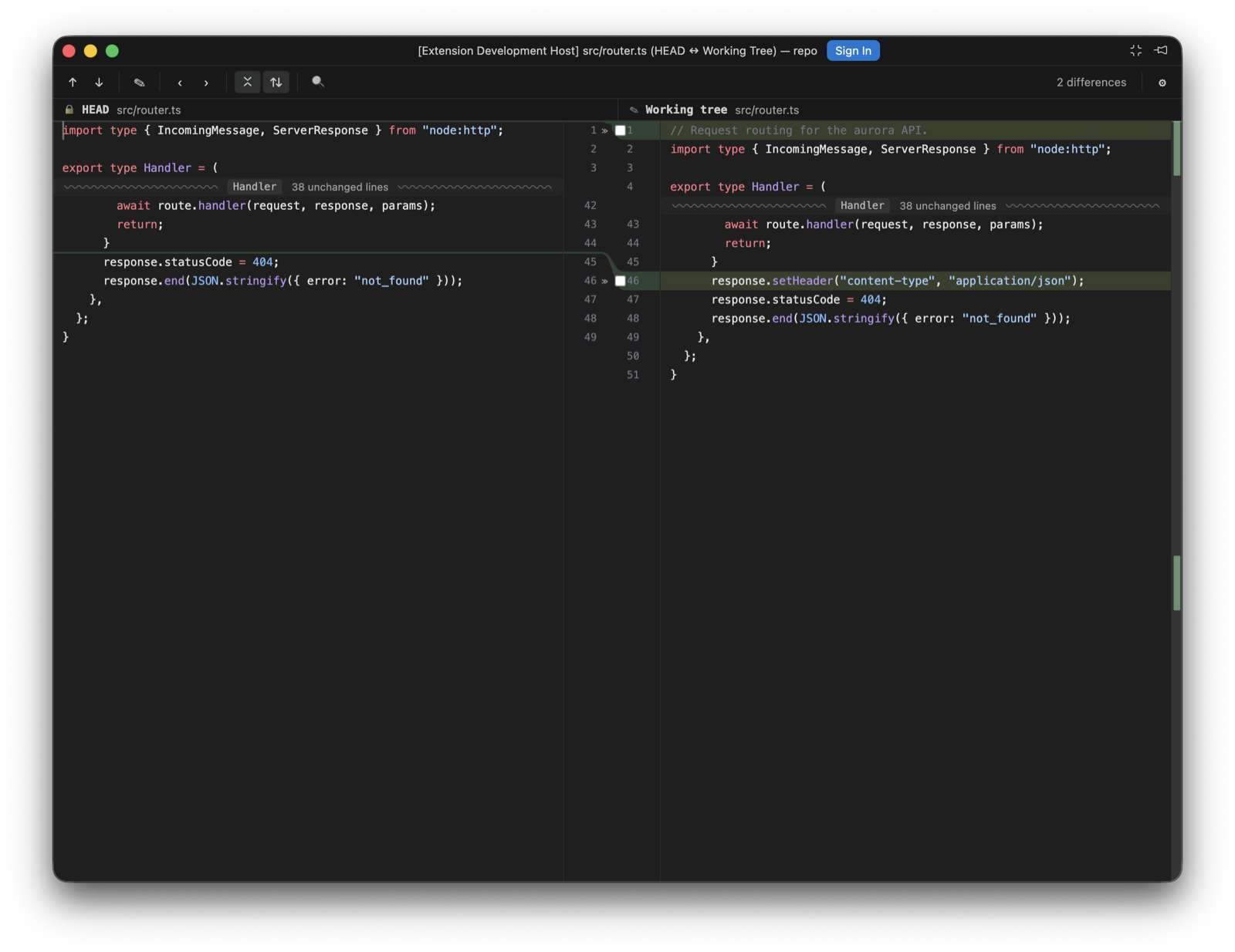Click the lower change marker in the overview scrollbar

click(x=1176, y=583)
